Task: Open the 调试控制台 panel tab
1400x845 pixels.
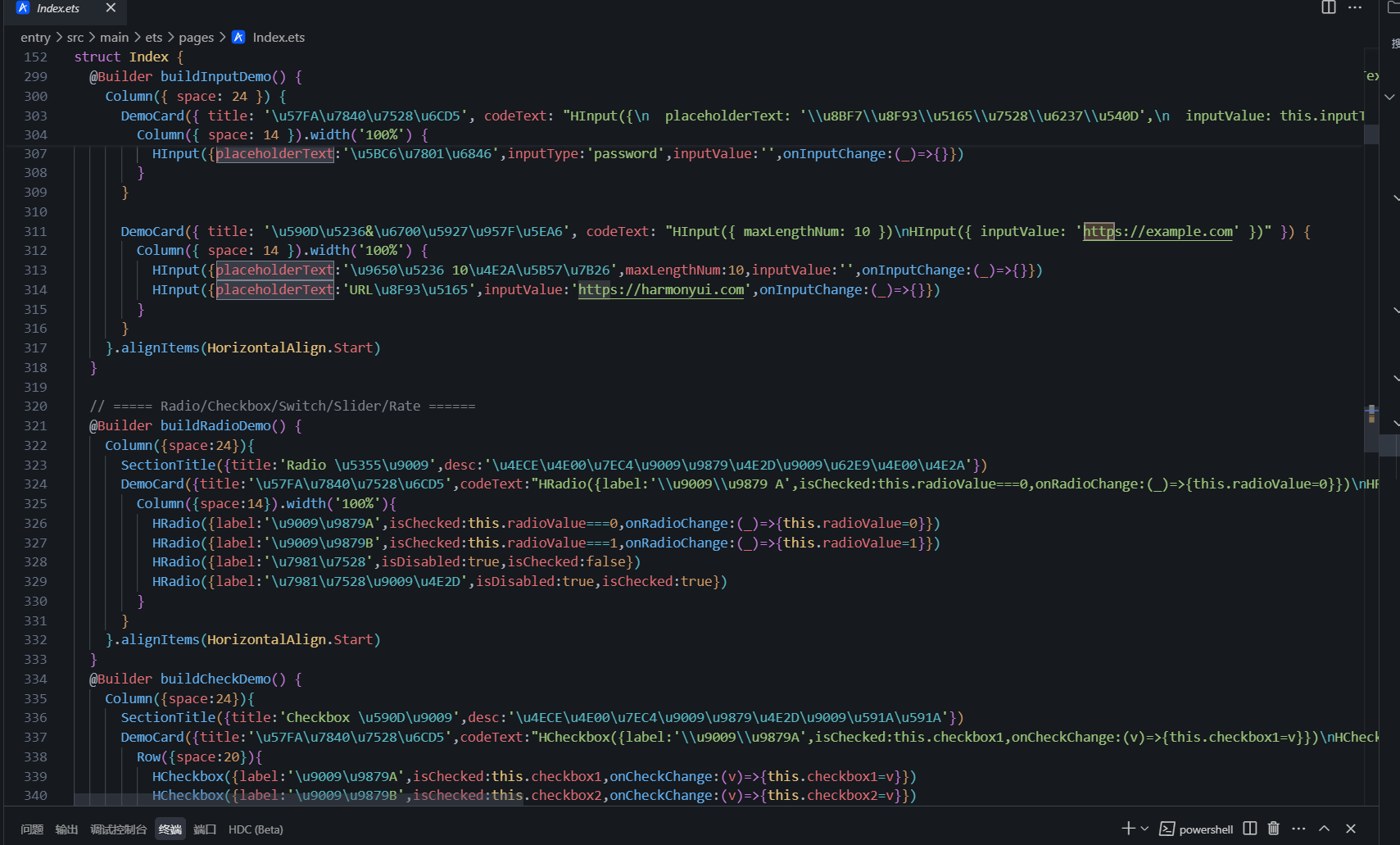Action: tap(118, 829)
